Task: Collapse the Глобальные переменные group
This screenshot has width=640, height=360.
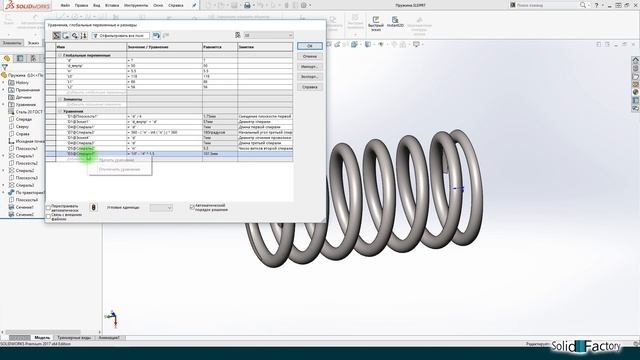Action: 60,55
